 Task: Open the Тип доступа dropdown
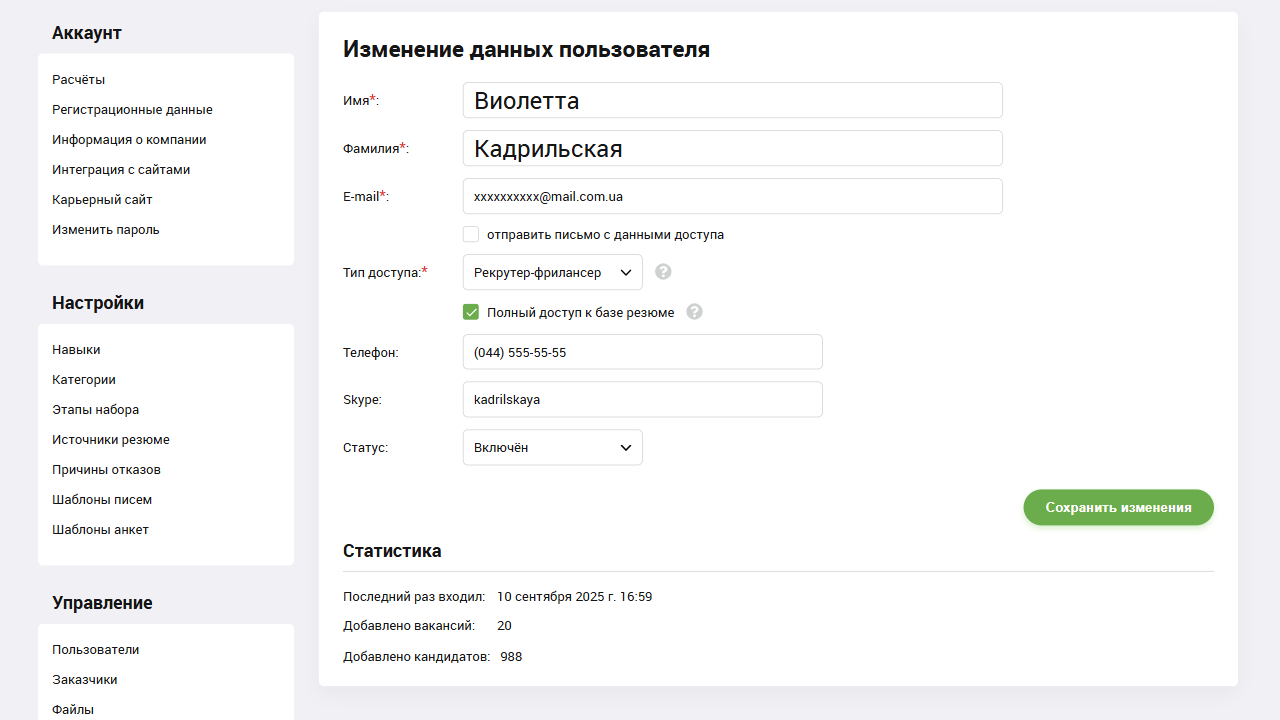click(552, 271)
